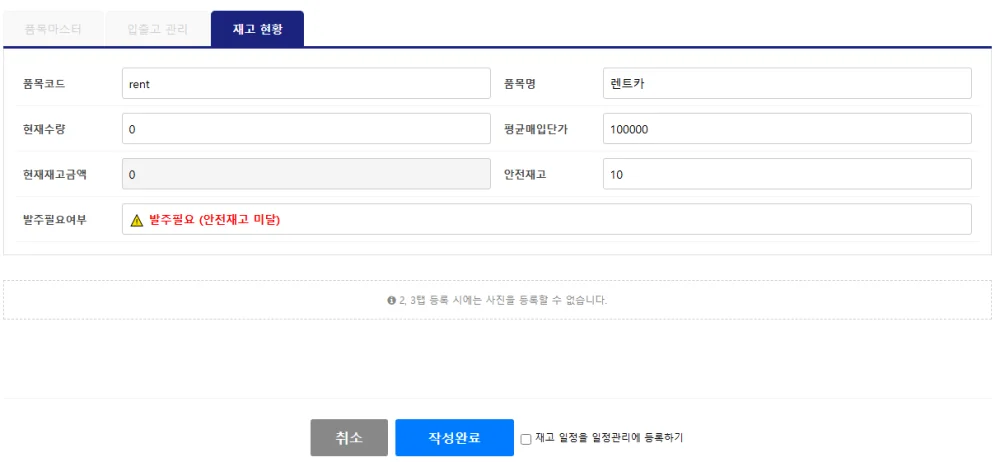Switch to the 품목마스터 tab

click(53, 29)
